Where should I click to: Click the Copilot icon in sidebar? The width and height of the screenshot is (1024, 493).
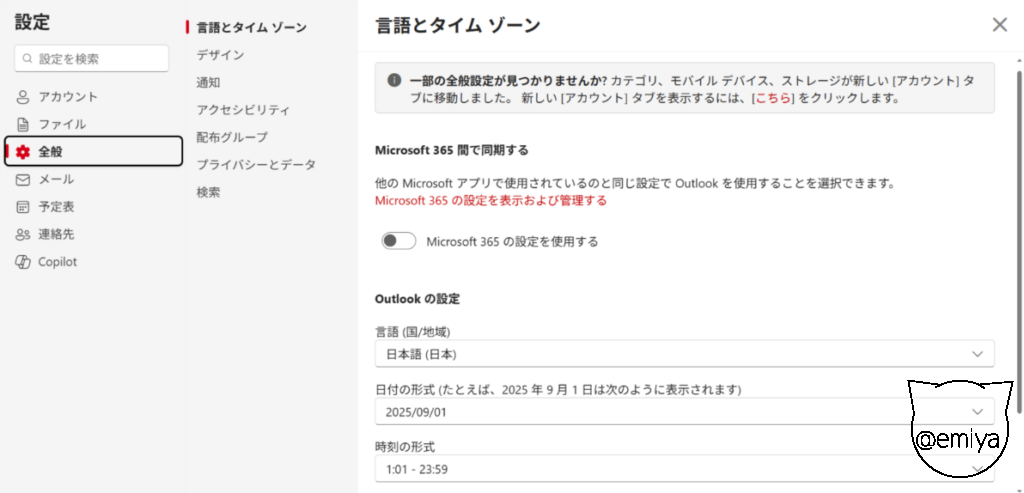click(x=23, y=262)
